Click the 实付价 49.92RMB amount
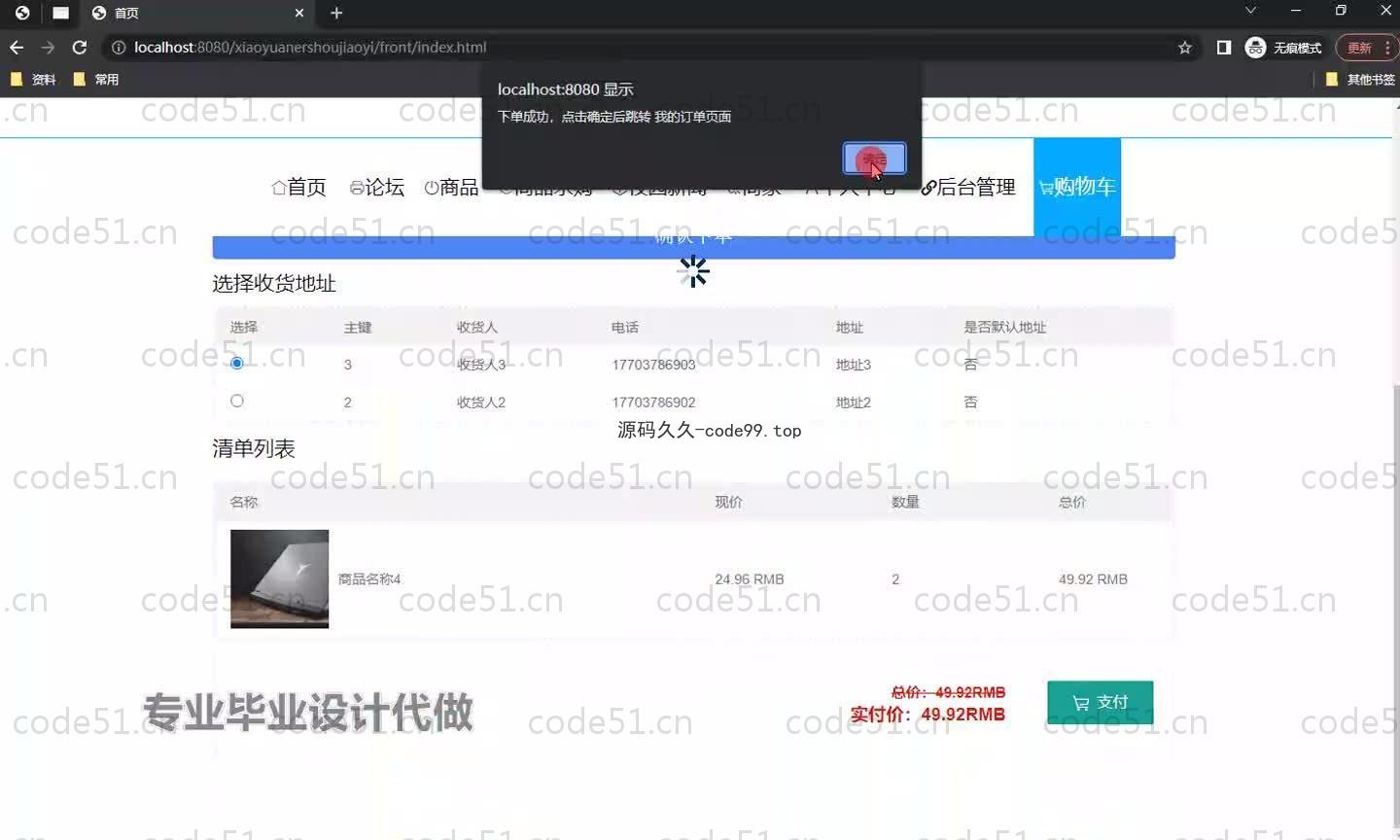Image resolution: width=1400 pixels, height=840 pixels. click(927, 714)
